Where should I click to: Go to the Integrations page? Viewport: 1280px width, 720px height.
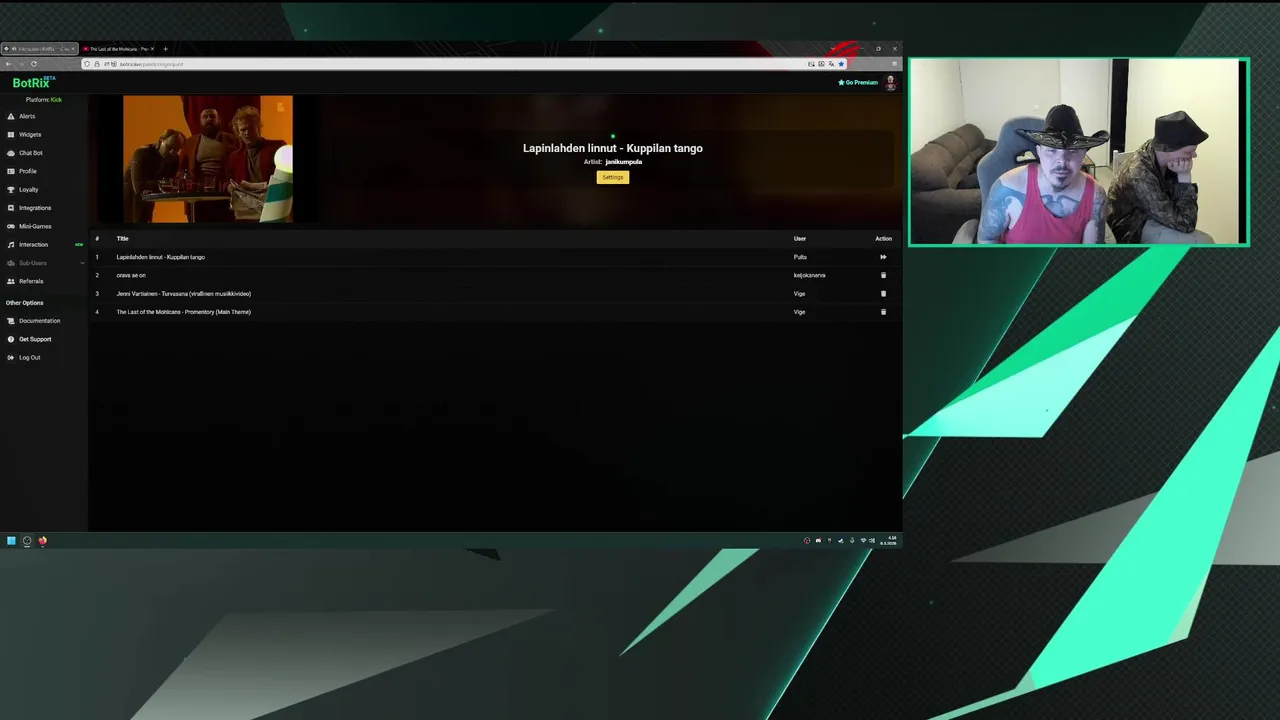(x=35, y=208)
